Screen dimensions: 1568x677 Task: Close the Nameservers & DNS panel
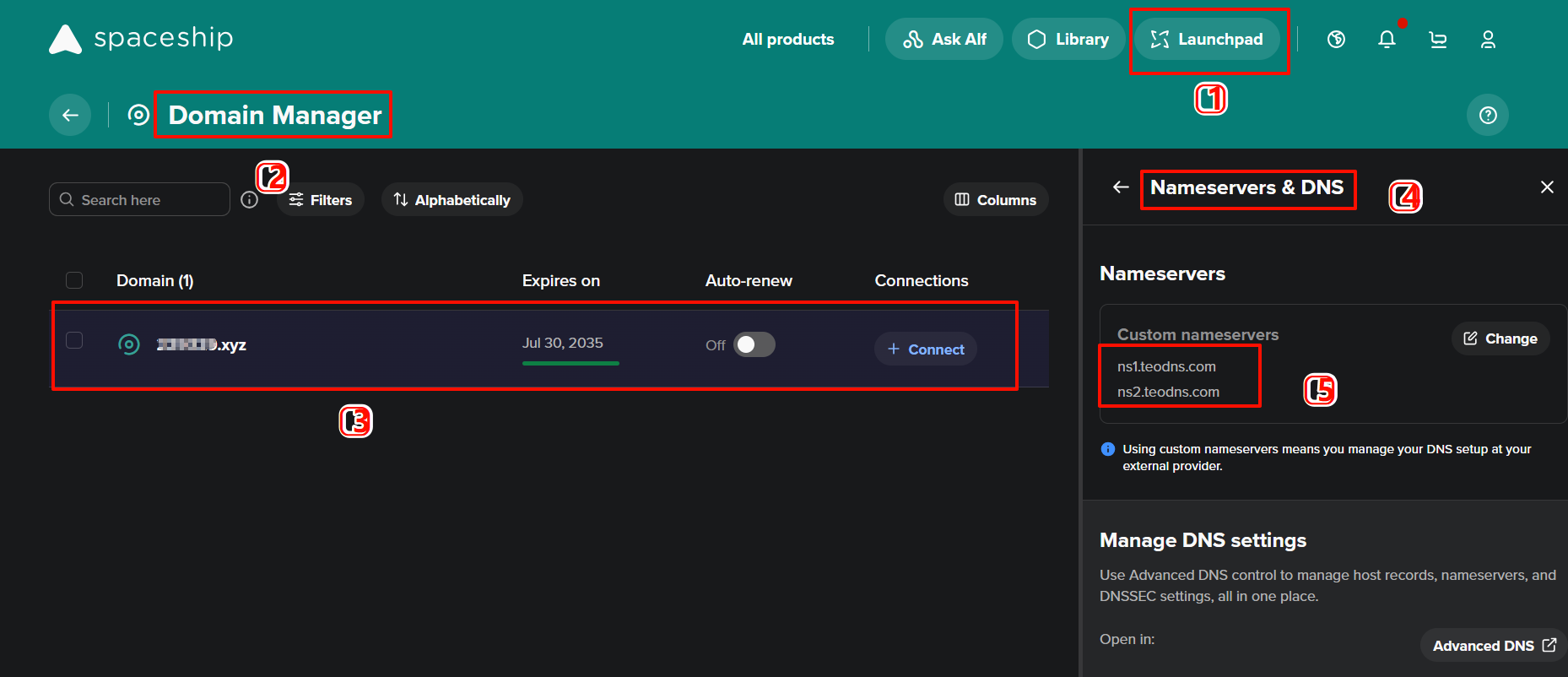point(1547,187)
